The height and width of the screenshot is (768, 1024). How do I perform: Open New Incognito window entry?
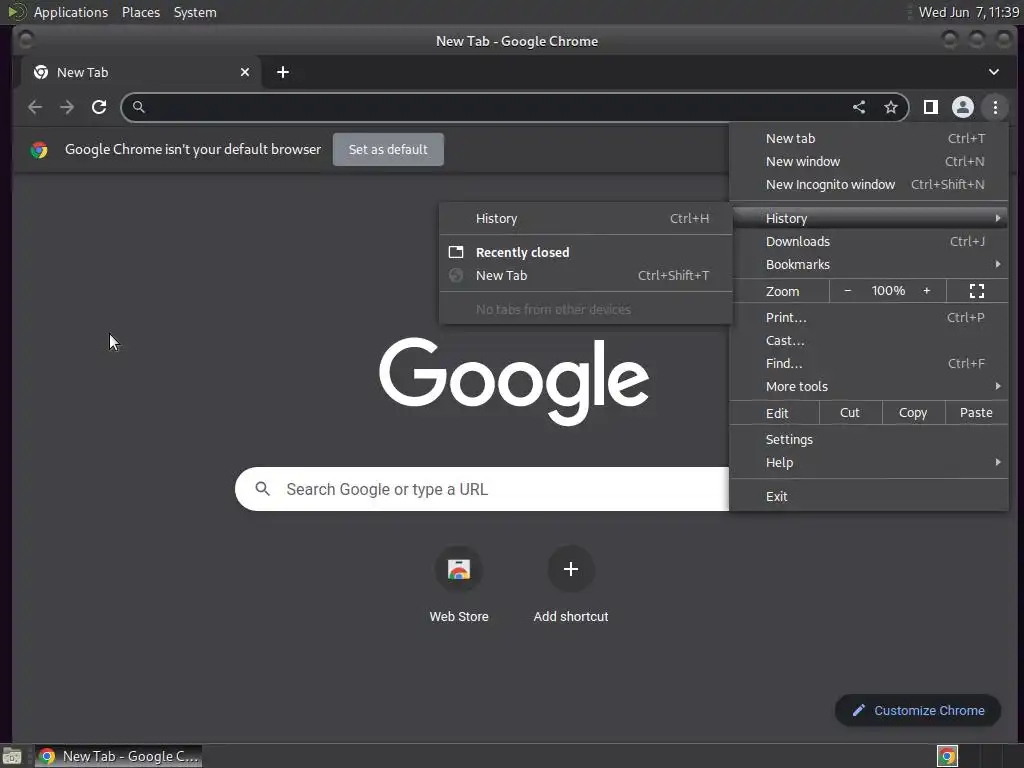869,184
